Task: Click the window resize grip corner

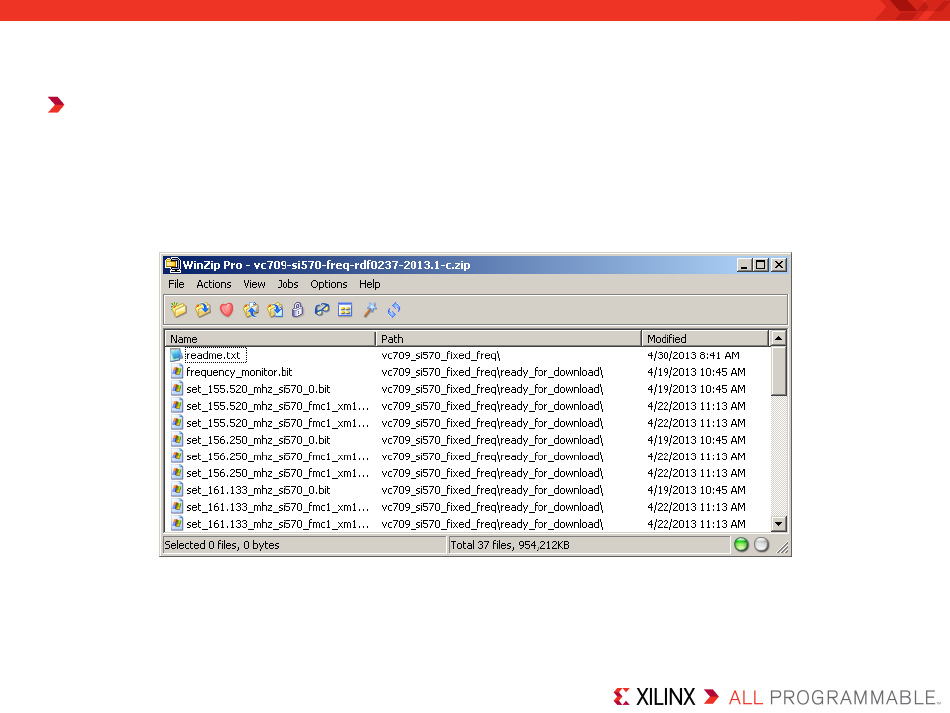Action: point(783,548)
